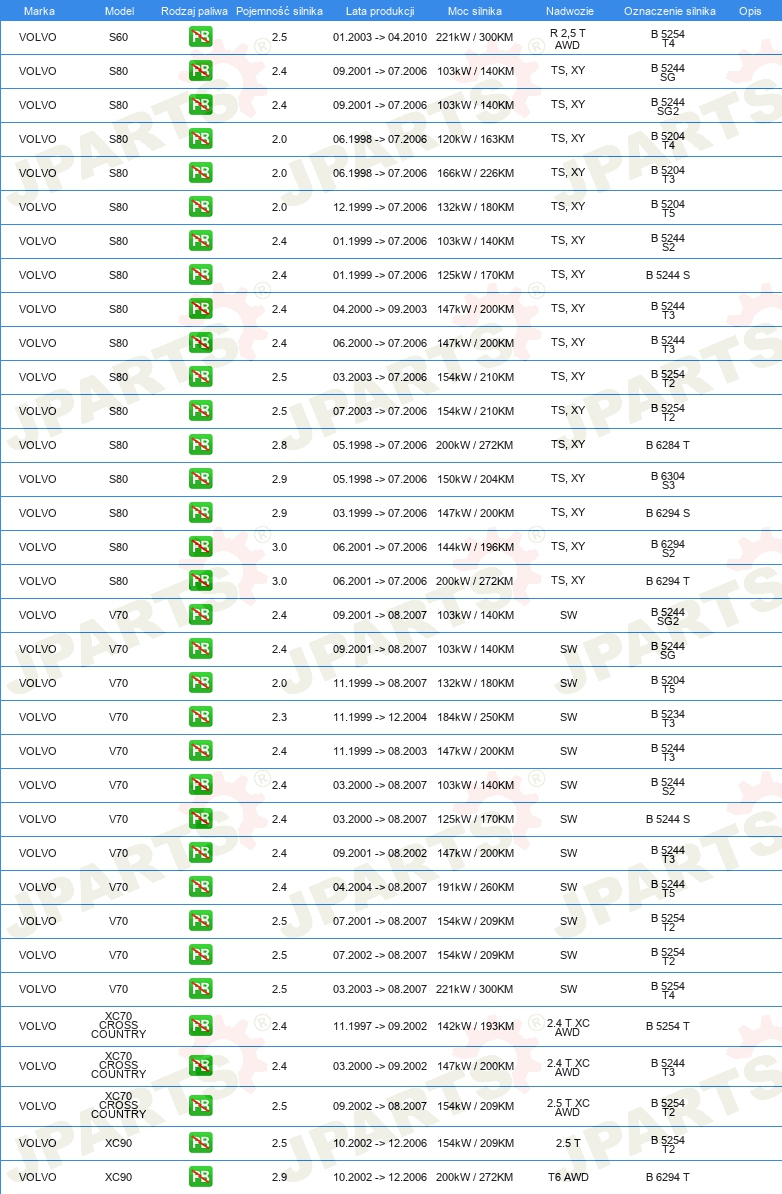Click fuel icon for XC90 T6 AWD row
Image resolution: width=782 pixels, height=1194 pixels.
201,1177
